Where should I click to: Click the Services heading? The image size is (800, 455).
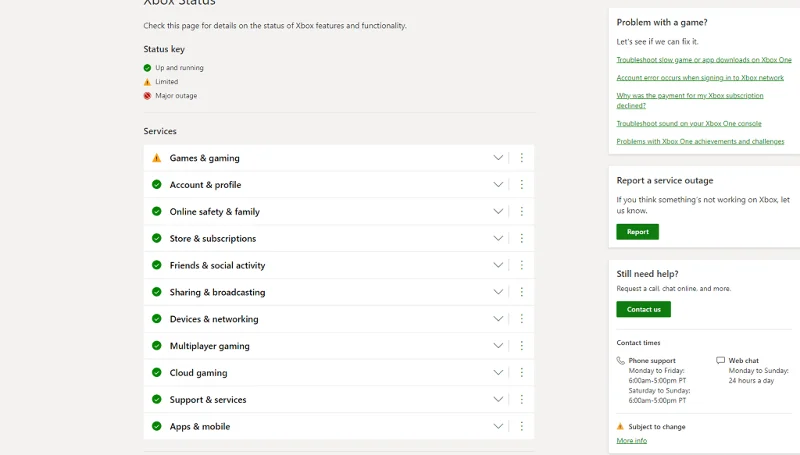(160, 131)
